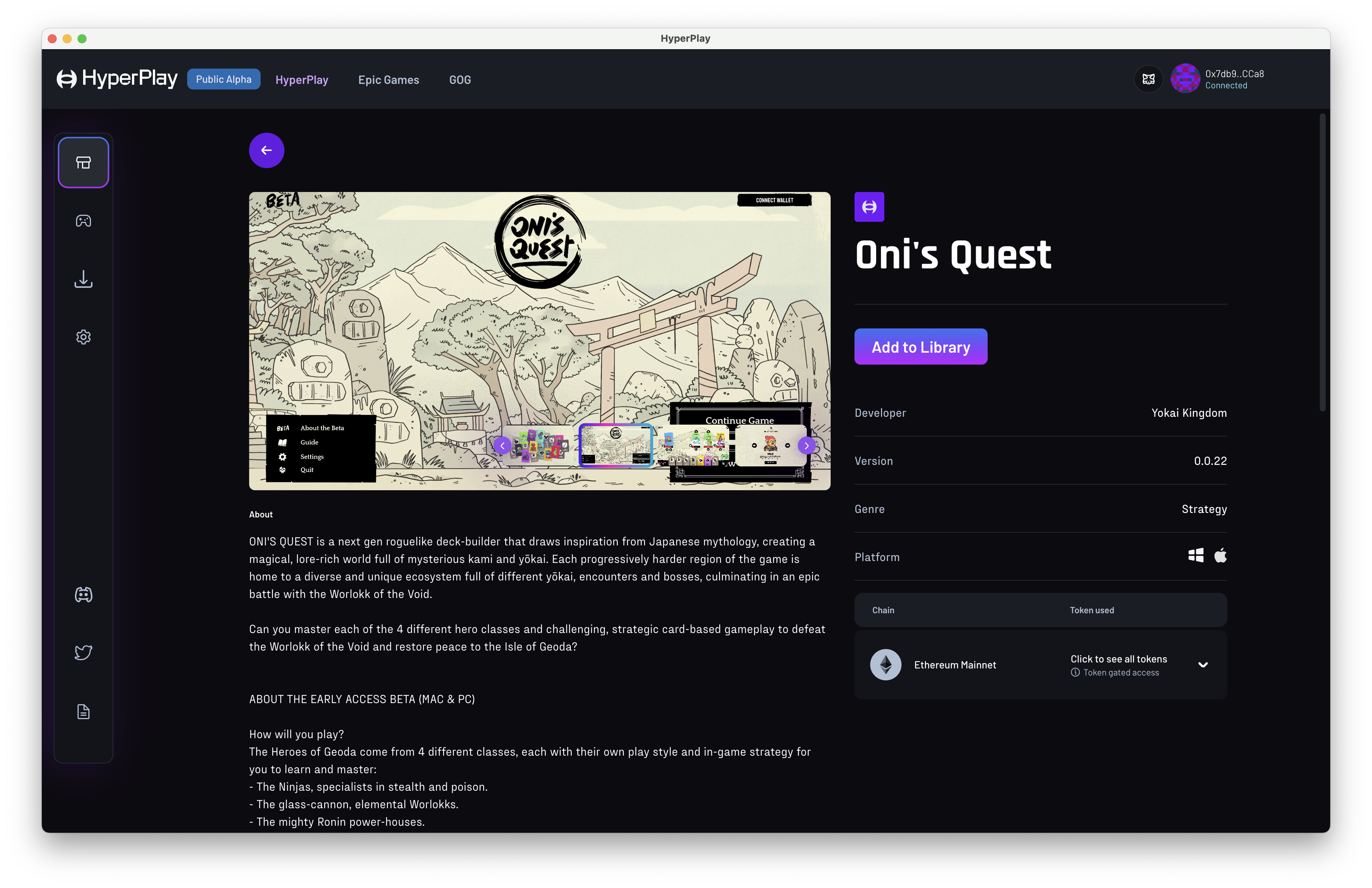Screen dimensions: 1372x888
Task: Click the page vertical scrollbar
Action: (1323, 262)
